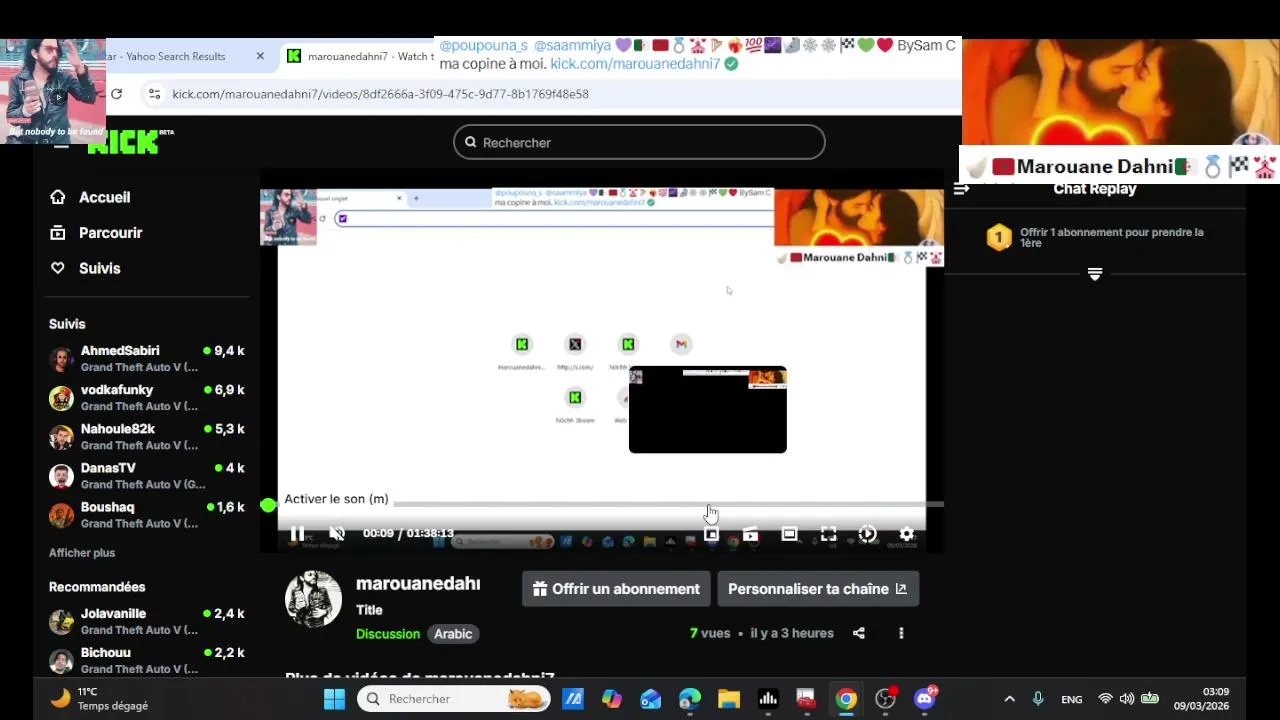Open the blue taskbar app beside the search box
The width and height of the screenshot is (1280, 720).
(573, 699)
